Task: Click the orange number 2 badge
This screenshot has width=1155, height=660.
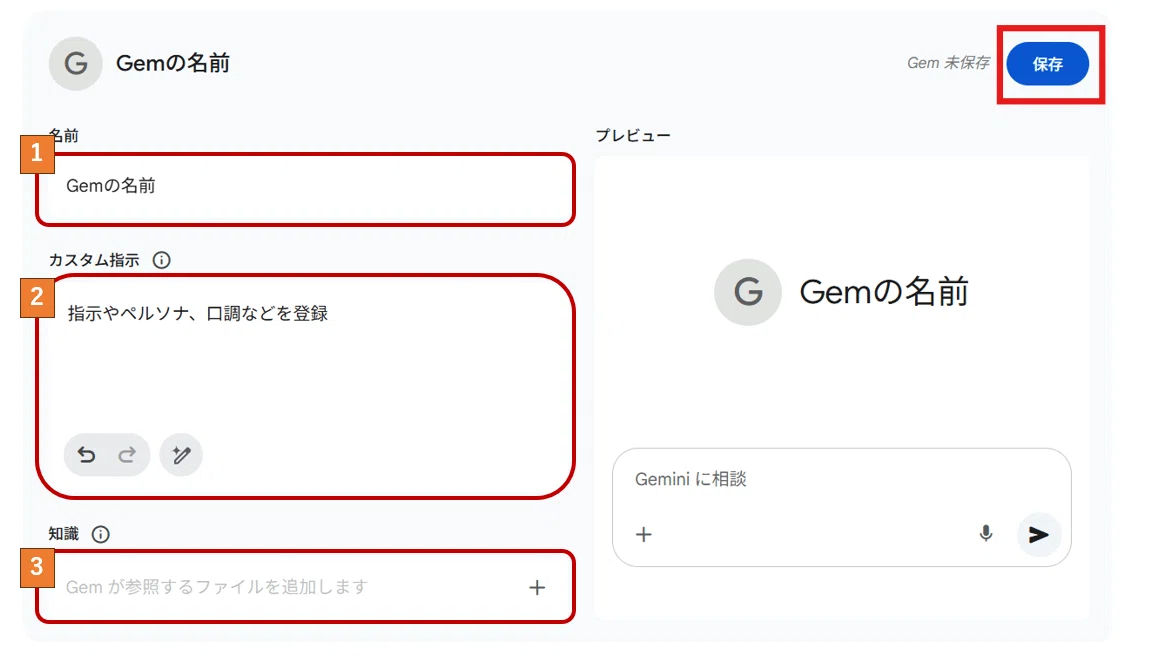Action: click(x=37, y=298)
